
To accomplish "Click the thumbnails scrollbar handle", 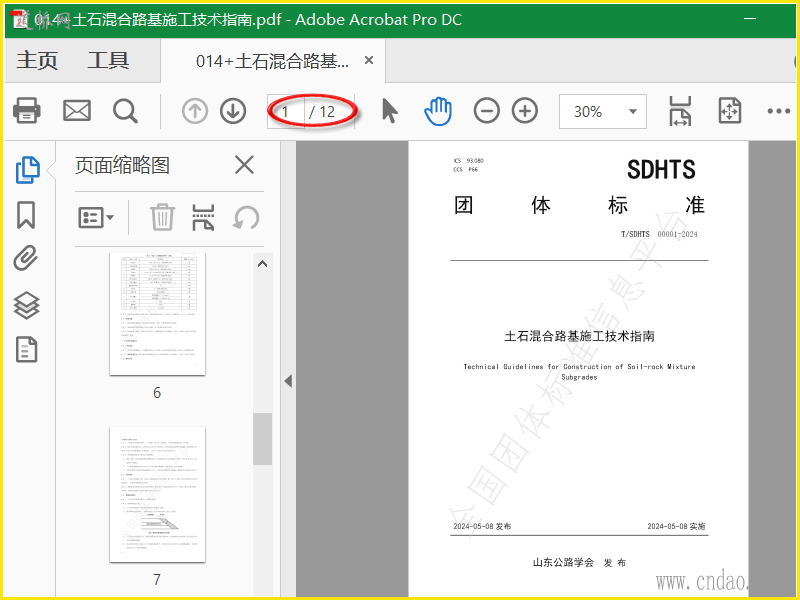I will click(x=262, y=439).
